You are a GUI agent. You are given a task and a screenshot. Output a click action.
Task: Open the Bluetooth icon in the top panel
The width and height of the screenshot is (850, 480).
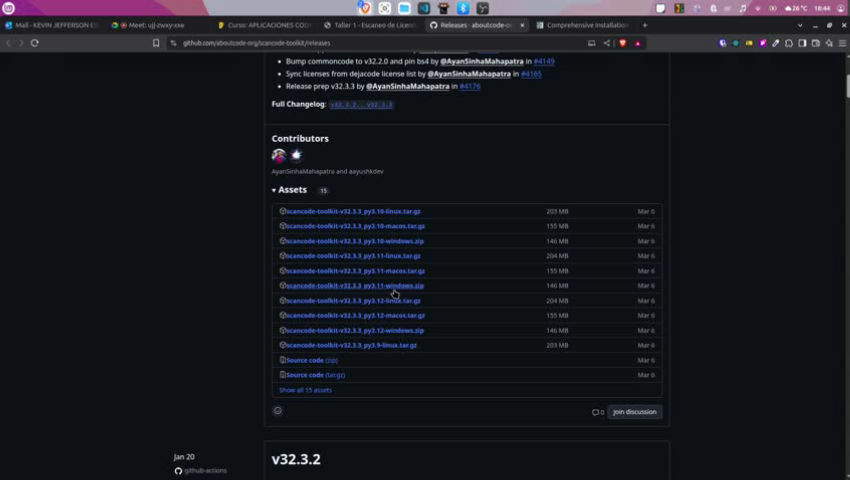point(462,8)
